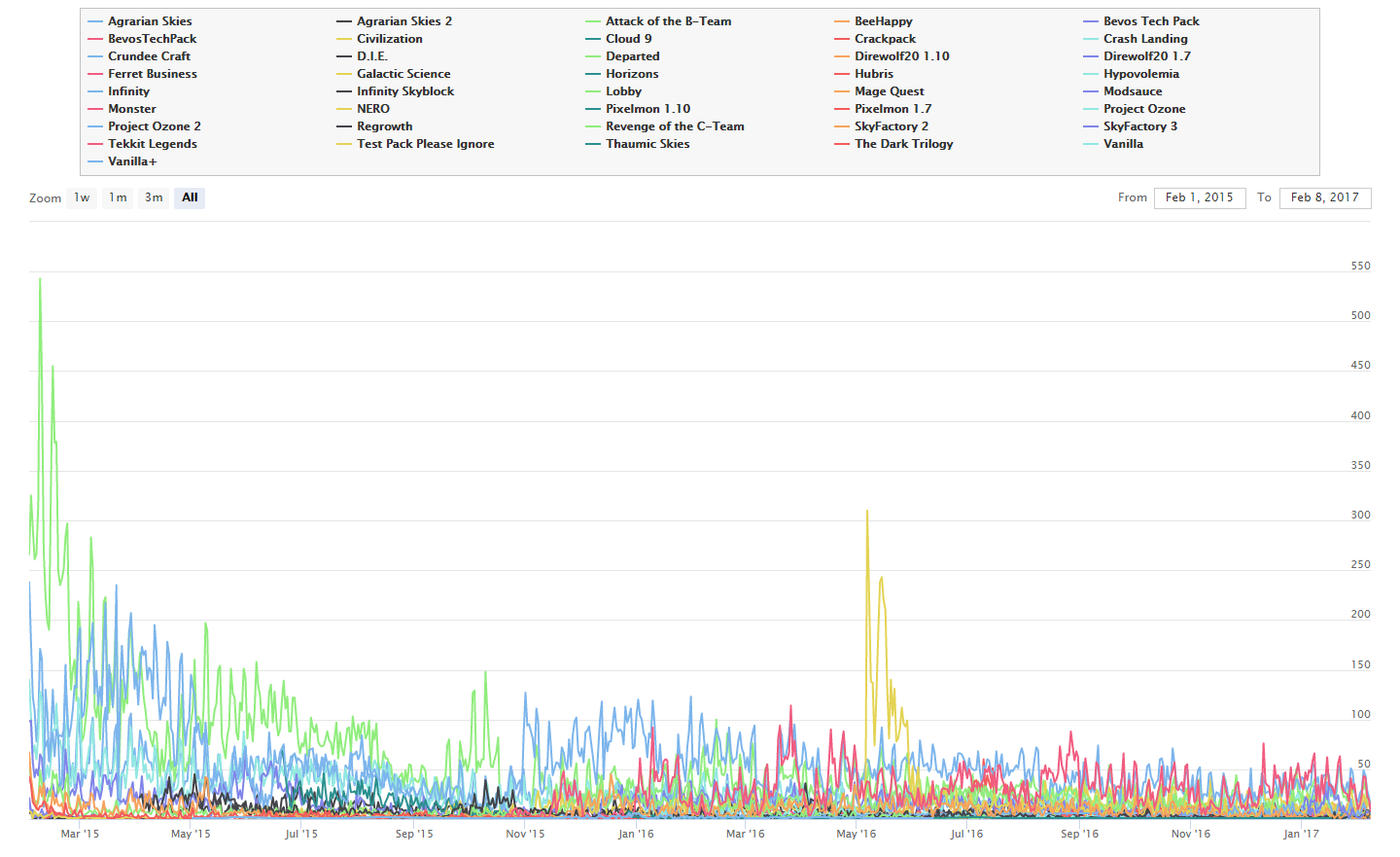This screenshot has width=1400, height=857.
Task: Toggle Mage Quest legend entry
Action: point(879,91)
